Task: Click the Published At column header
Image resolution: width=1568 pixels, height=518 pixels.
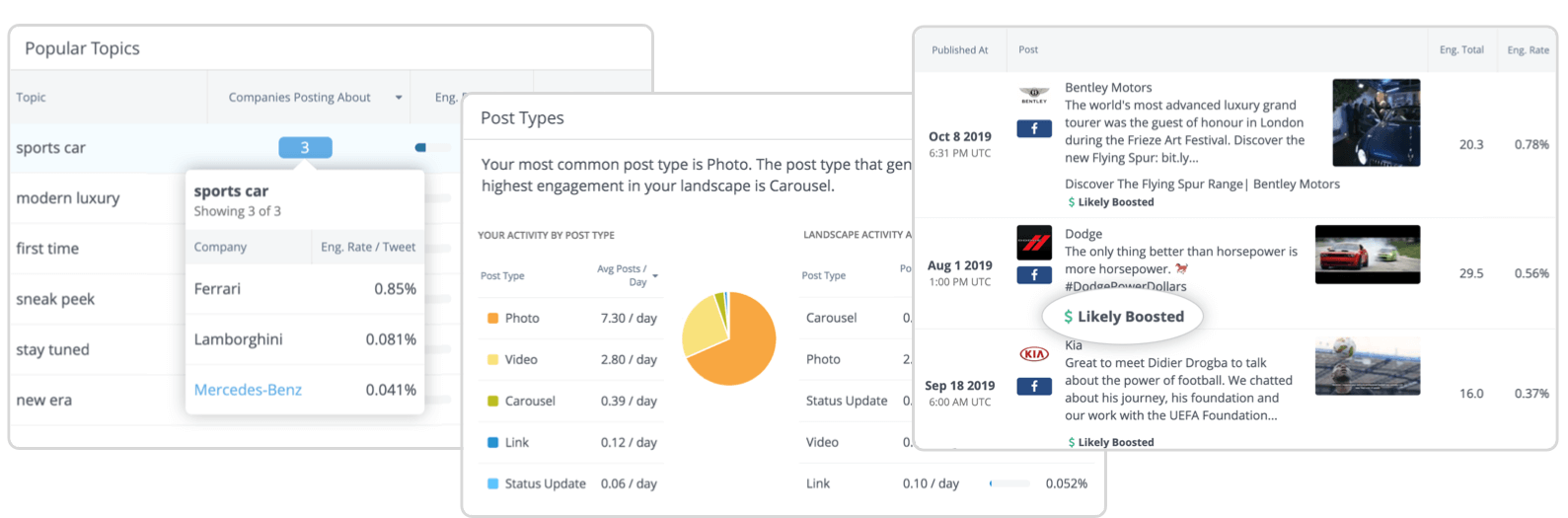Action: tap(959, 50)
